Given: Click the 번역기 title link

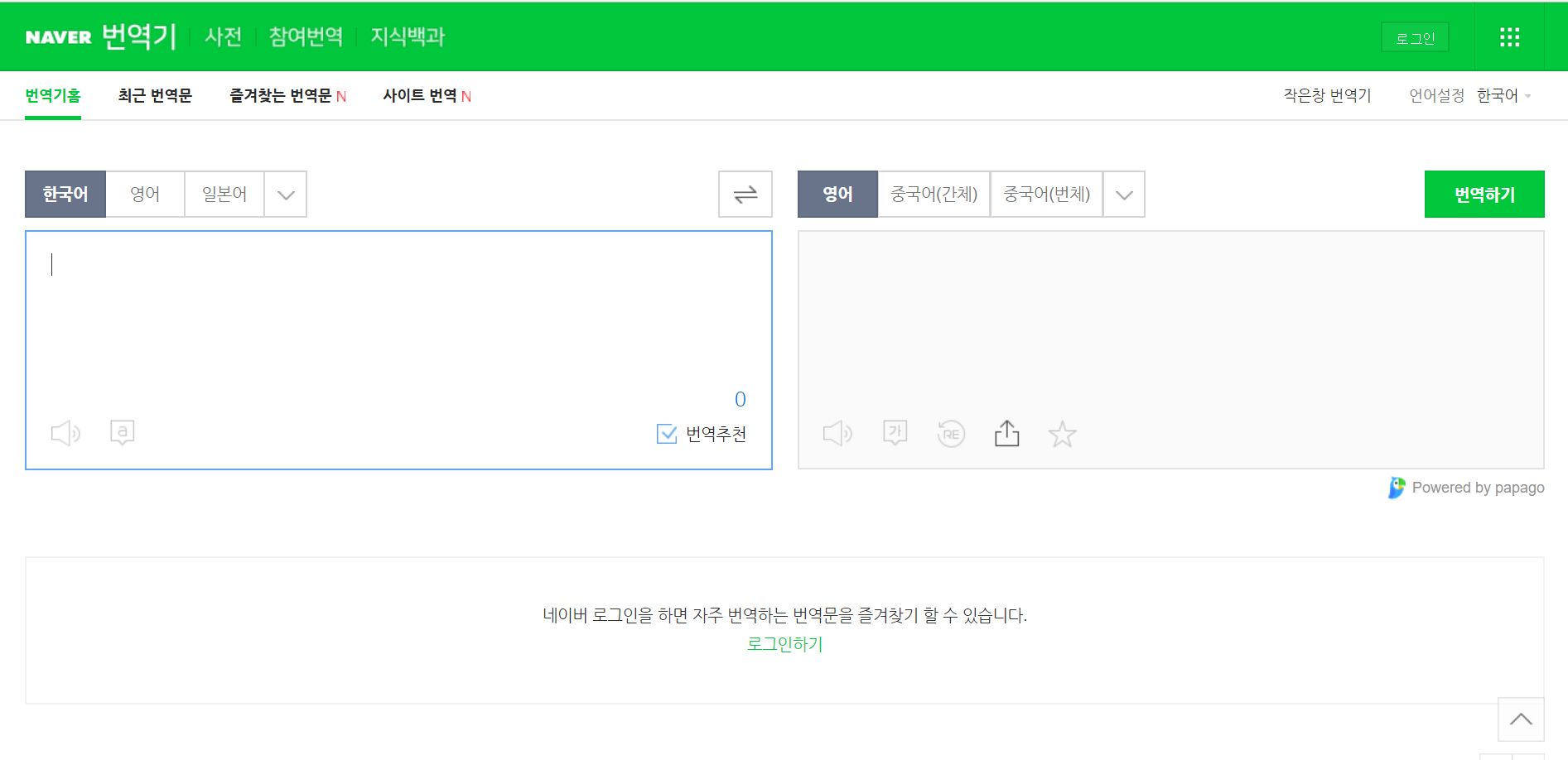Looking at the screenshot, I should (139, 36).
